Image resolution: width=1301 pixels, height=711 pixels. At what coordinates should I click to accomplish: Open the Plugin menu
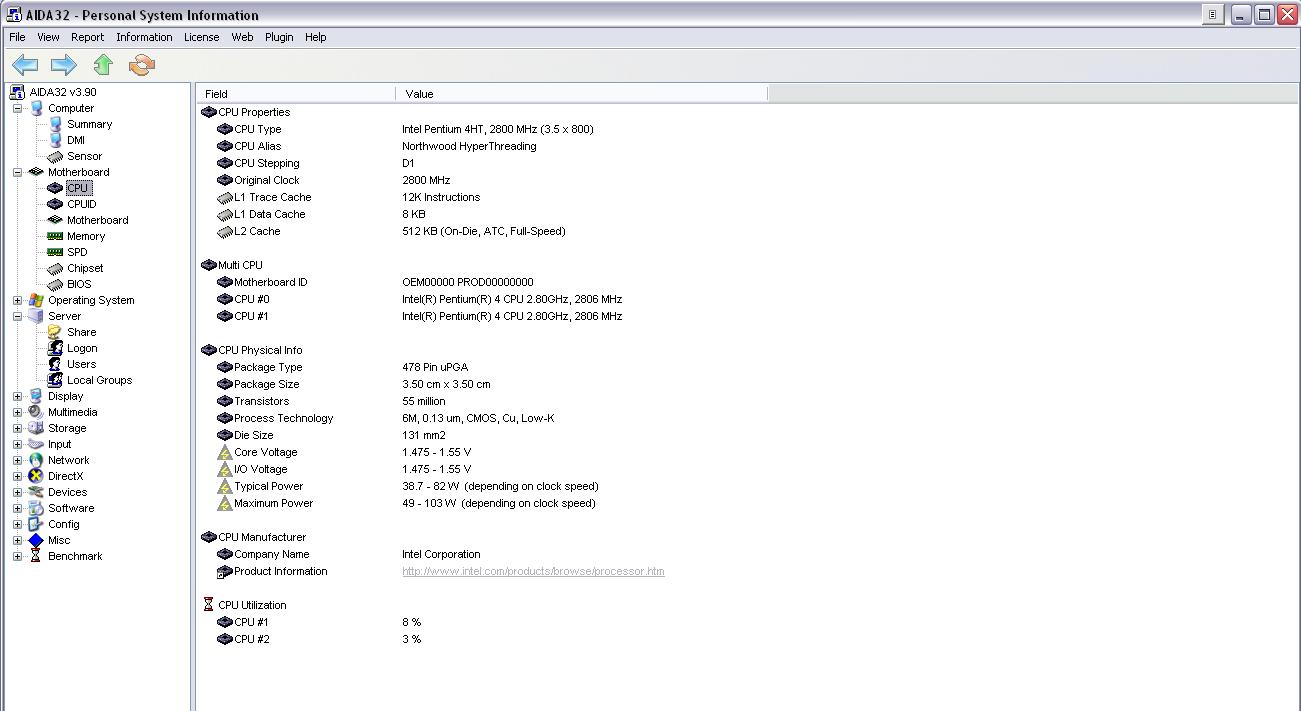(279, 37)
